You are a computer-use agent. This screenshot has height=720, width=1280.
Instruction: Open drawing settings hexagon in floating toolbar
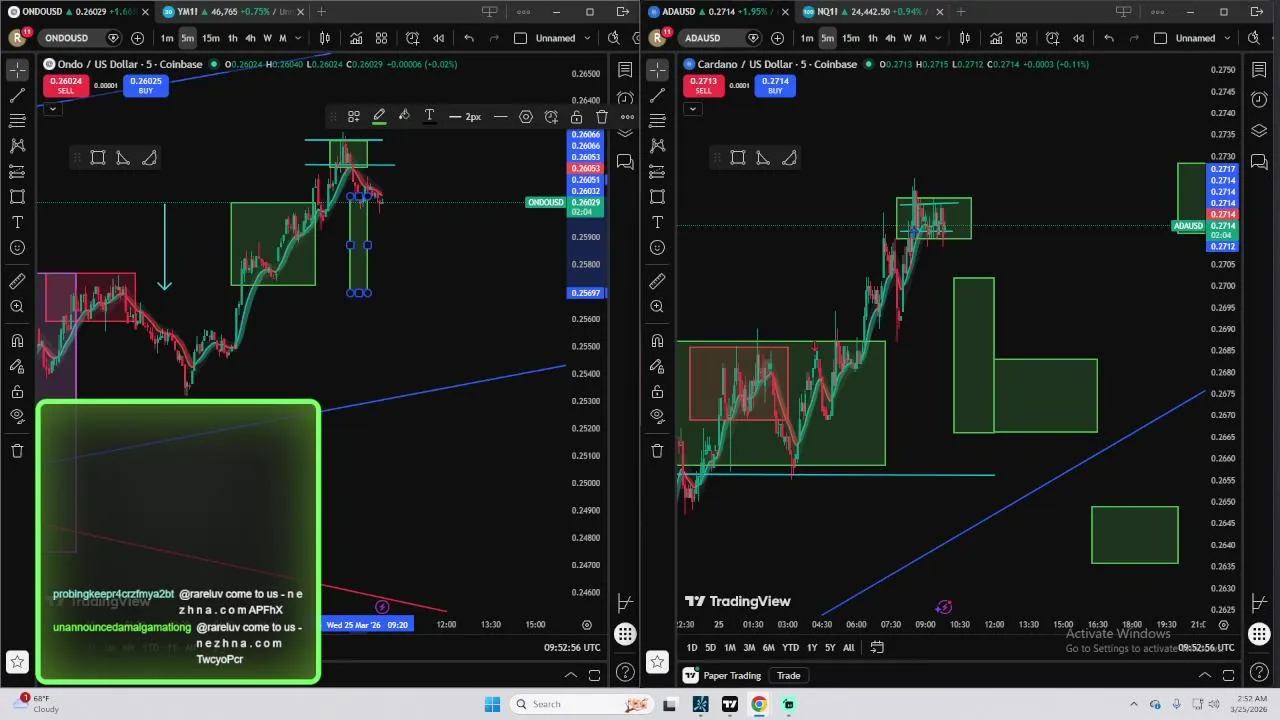526,117
